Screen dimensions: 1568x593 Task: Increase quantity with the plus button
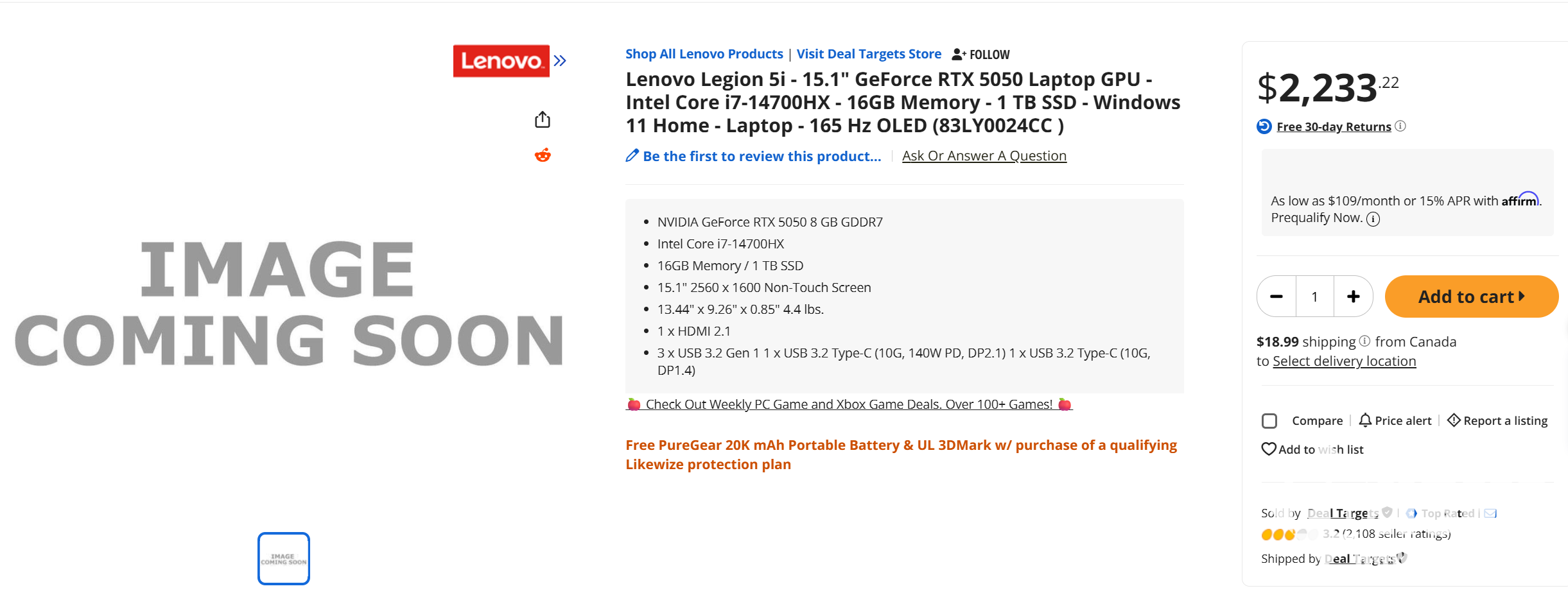(x=1354, y=296)
